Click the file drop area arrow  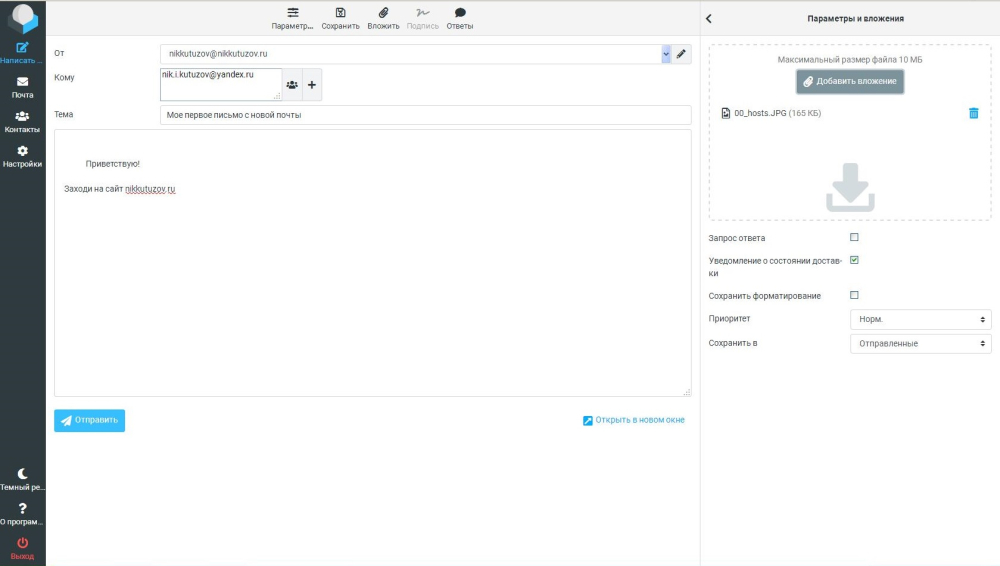point(850,187)
